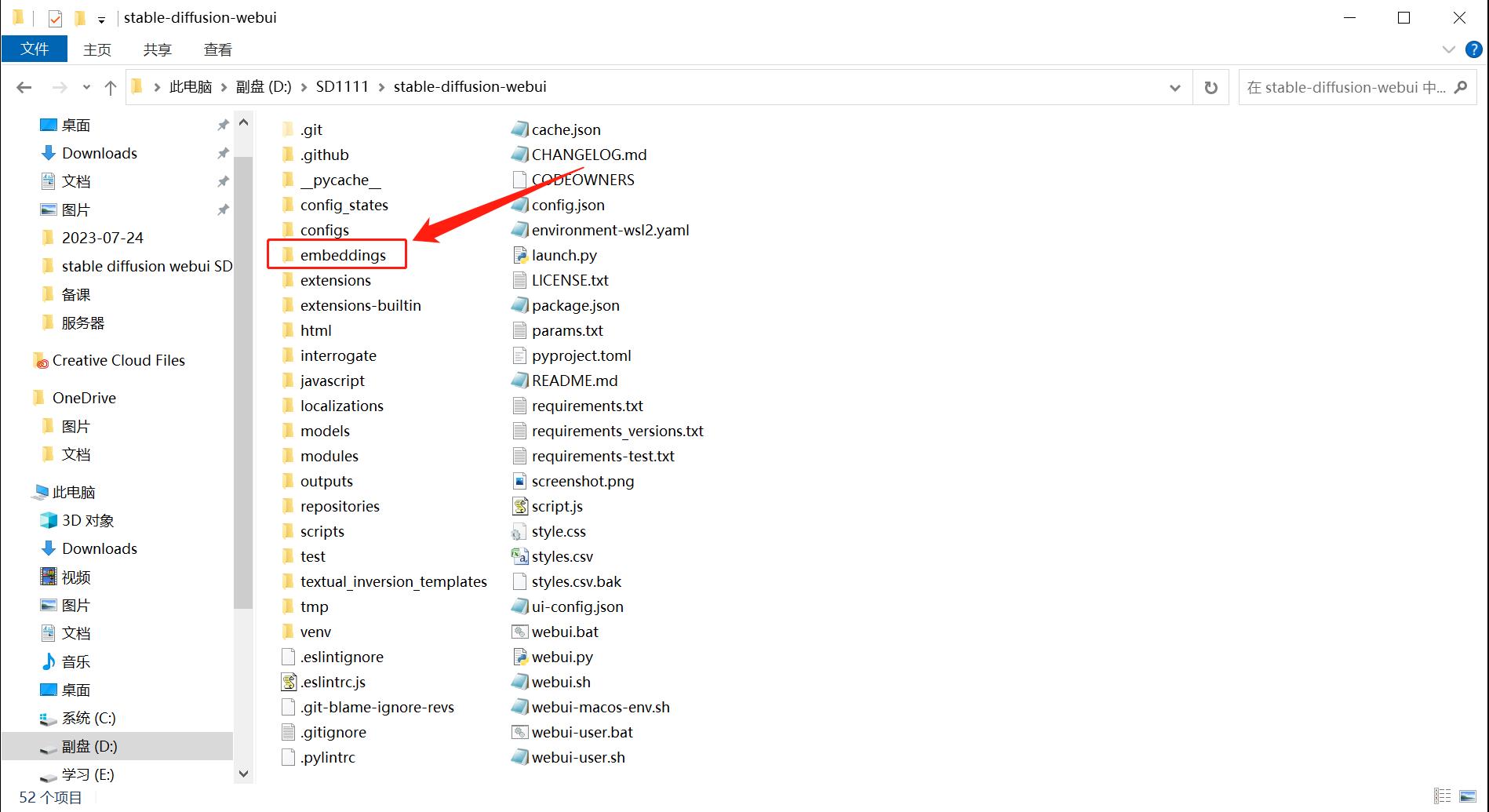The height and width of the screenshot is (812, 1489).
Task: Select the launch.py Python file icon
Action: click(x=519, y=255)
